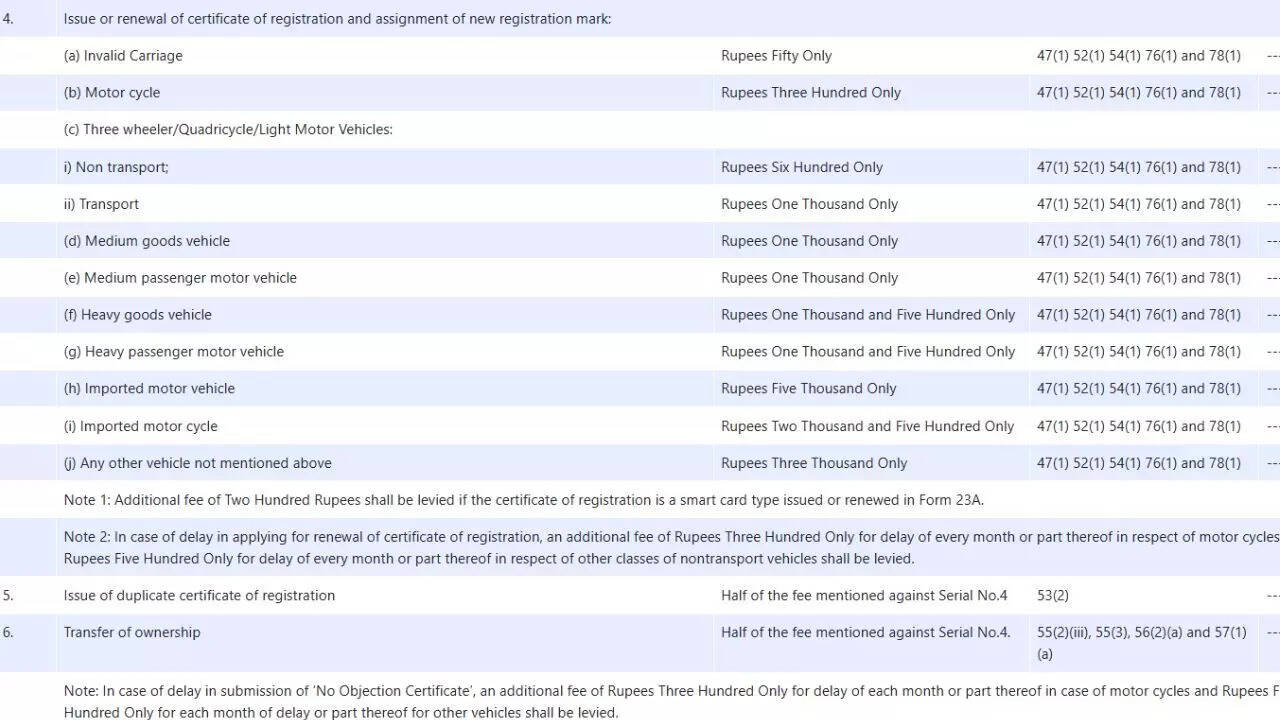
Task: Select the 'Non transport' sub-category text
Action: point(116,167)
